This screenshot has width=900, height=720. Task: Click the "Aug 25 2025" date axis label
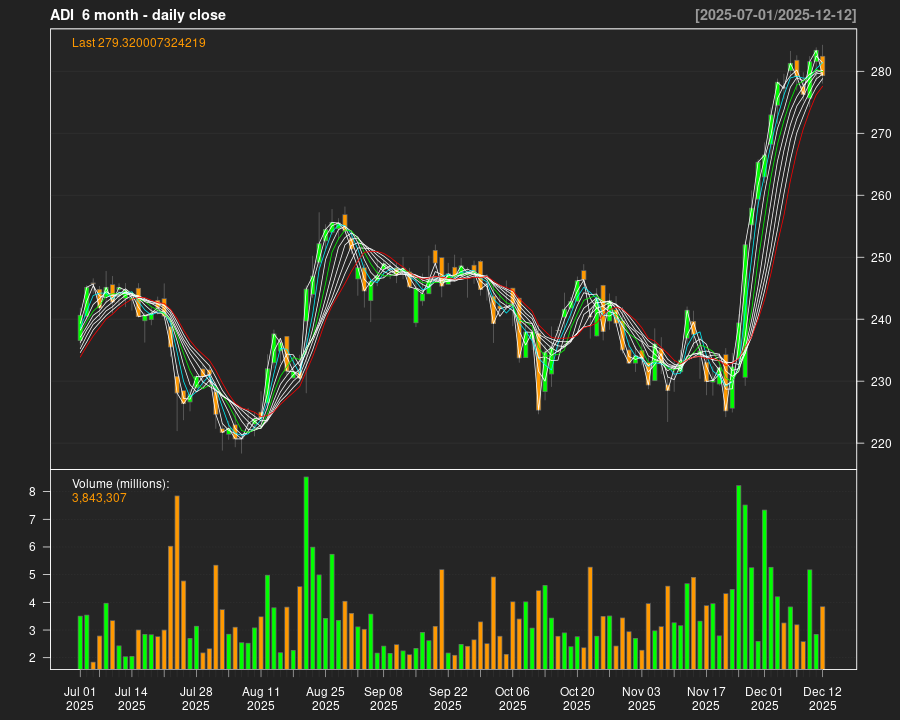[x=325, y=698]
